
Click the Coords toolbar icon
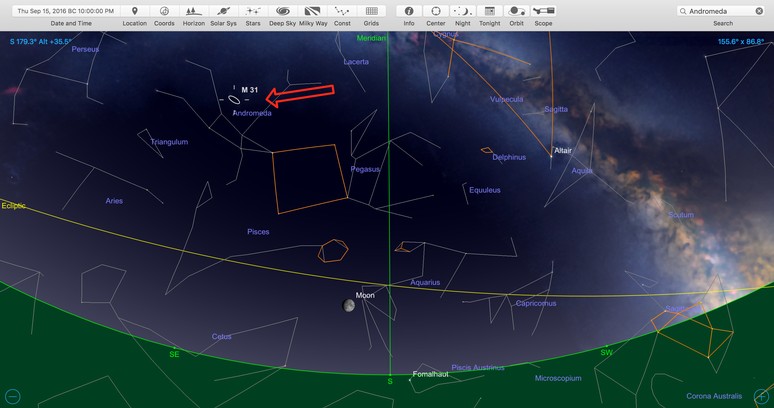pos(164,11)
